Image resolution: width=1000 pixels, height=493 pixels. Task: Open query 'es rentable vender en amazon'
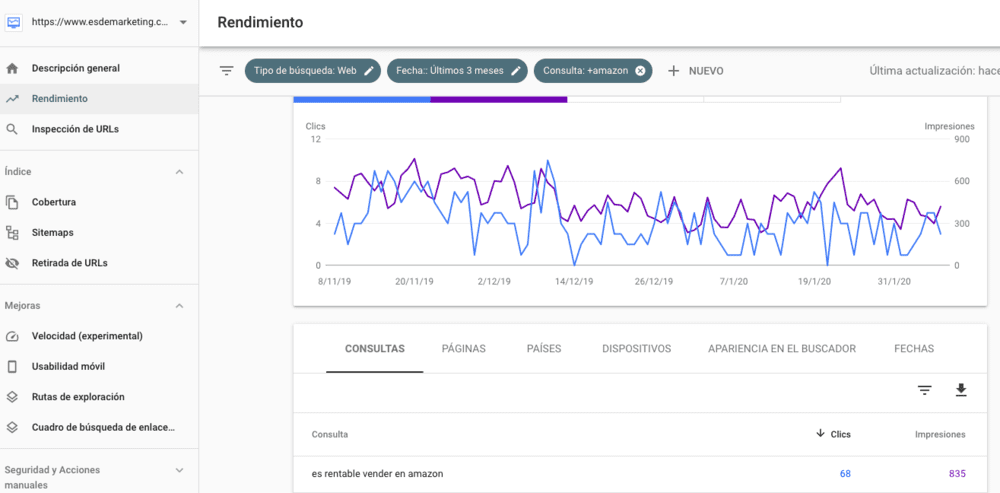(377, 474)
